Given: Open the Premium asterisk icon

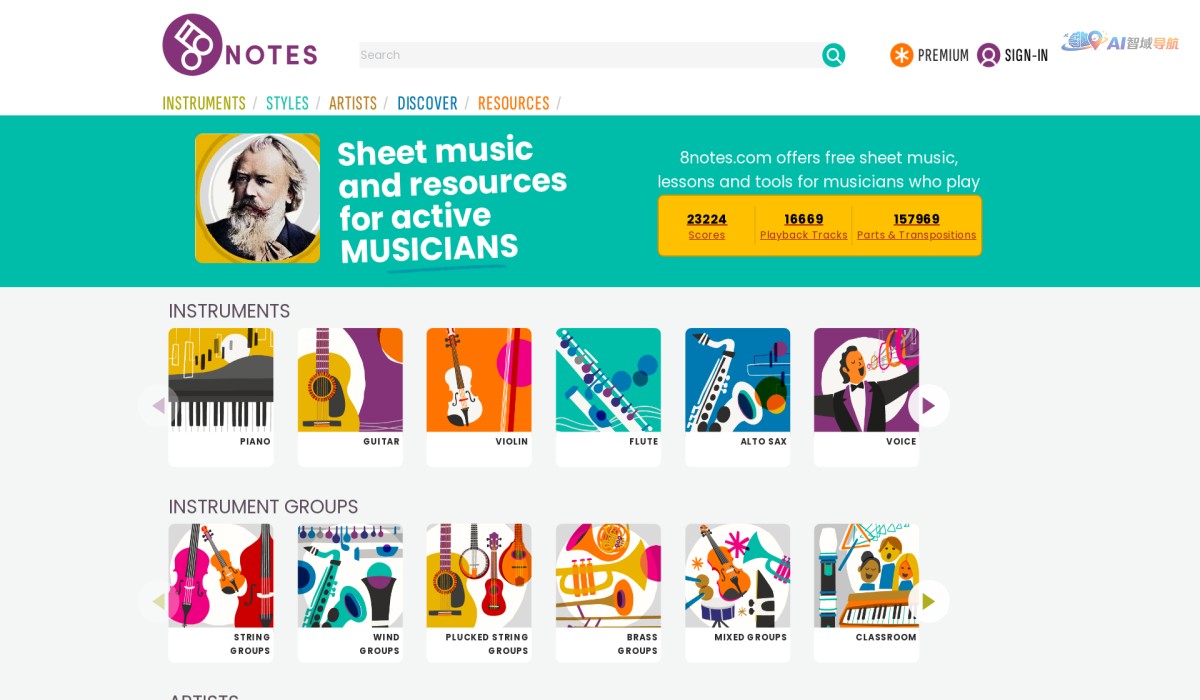Looking at the screenshot, I should pyautogui.click(x=902, y=55).
